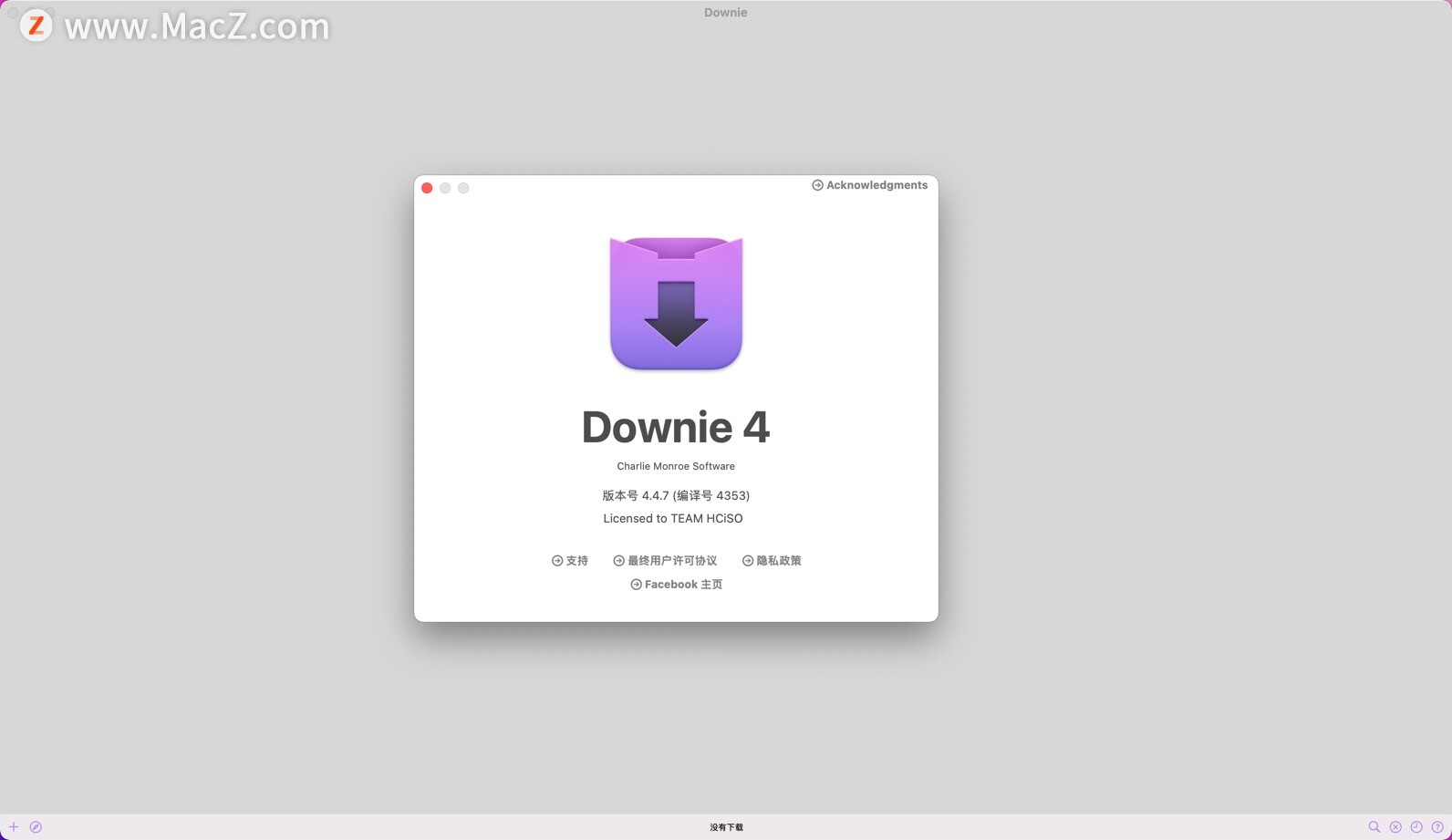The image size is (1452, 840).
Task: Open the 支持 support link
Action: pos(570,561)
